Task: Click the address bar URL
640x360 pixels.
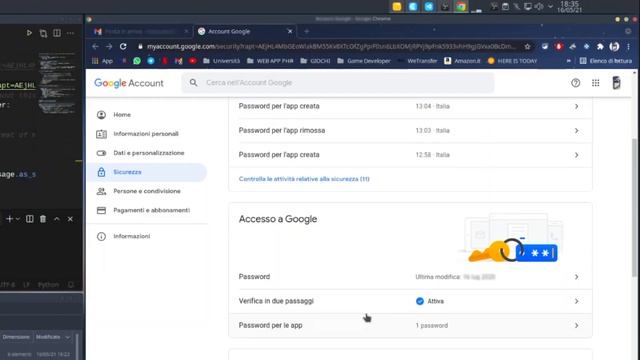Action: [331, 47]
